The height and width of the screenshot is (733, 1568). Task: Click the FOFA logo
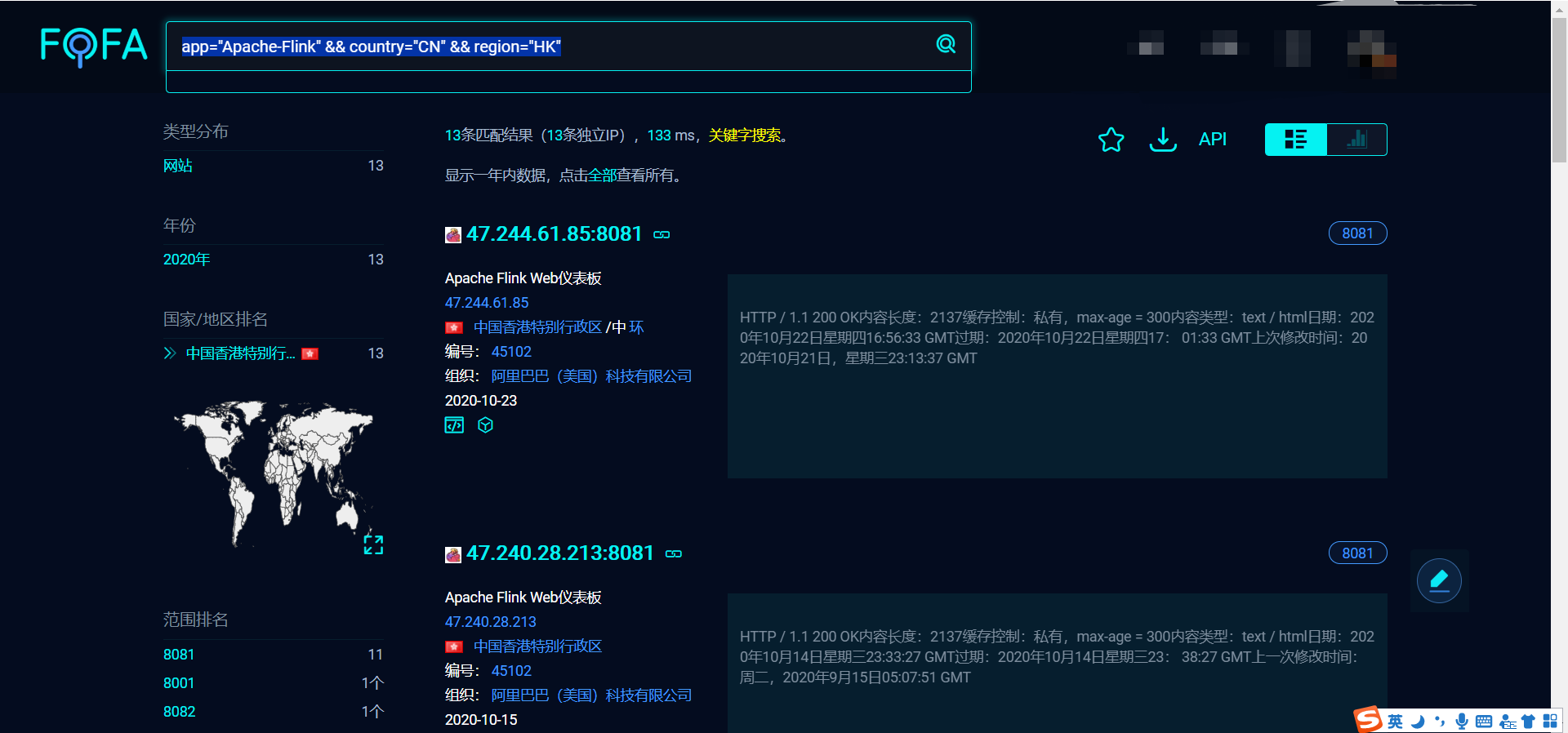pos(94,47)
